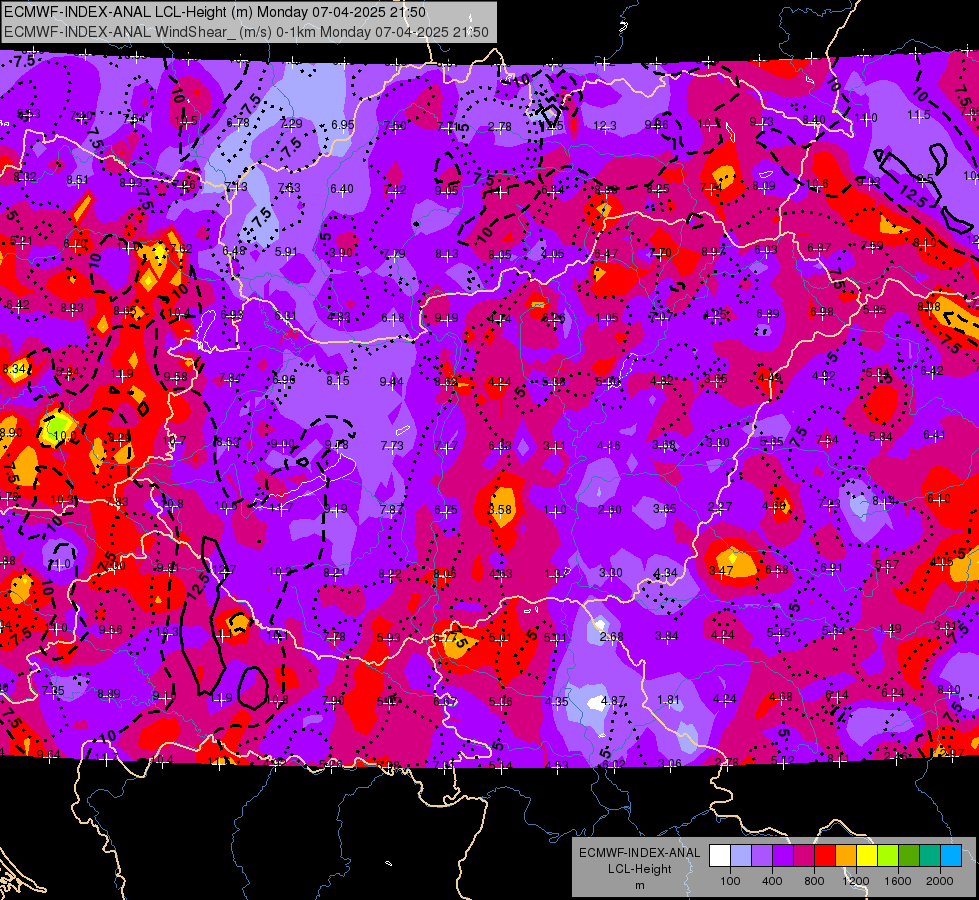Click the '3.58' wind shear value

click(x=500, y=510)
